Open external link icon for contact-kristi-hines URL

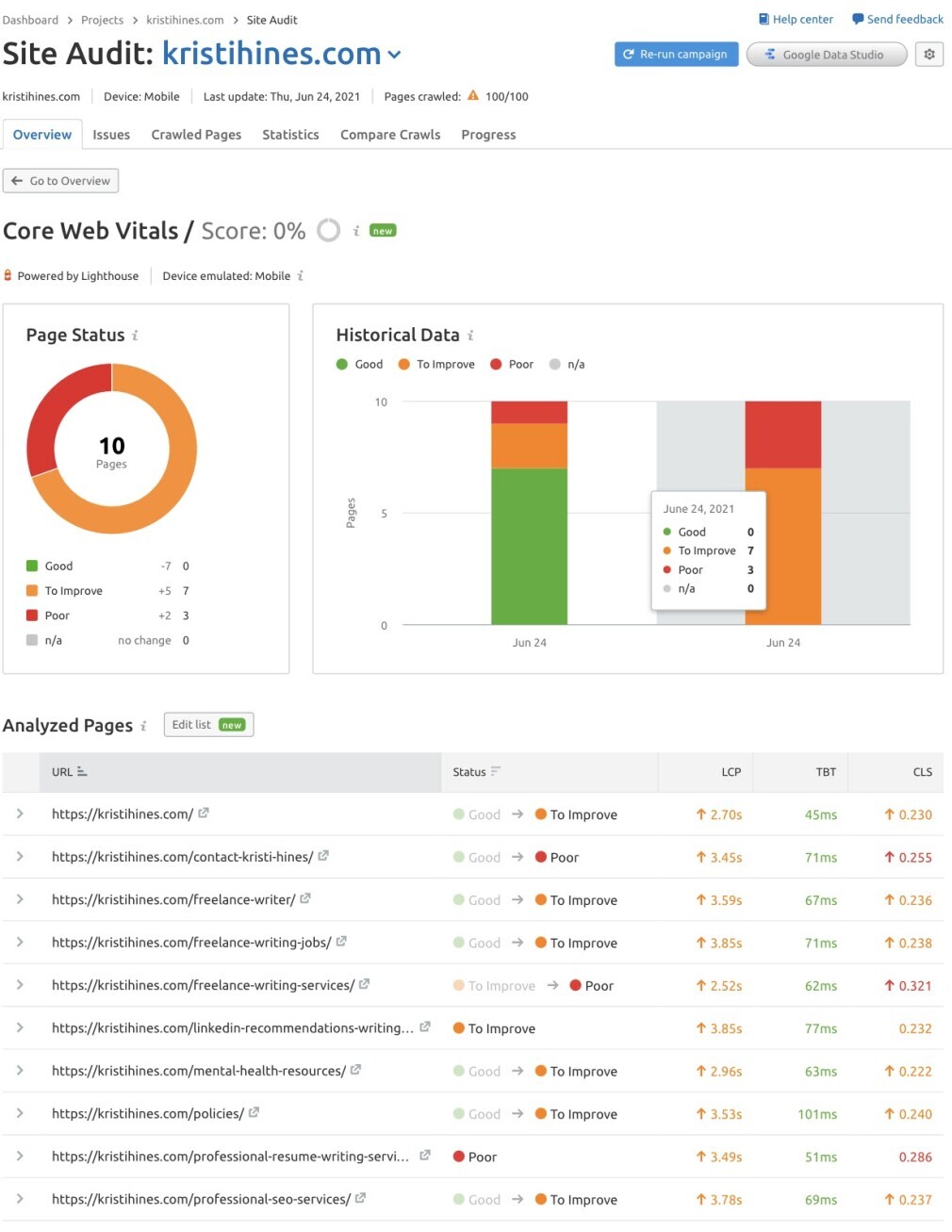(x=323, y=856)
